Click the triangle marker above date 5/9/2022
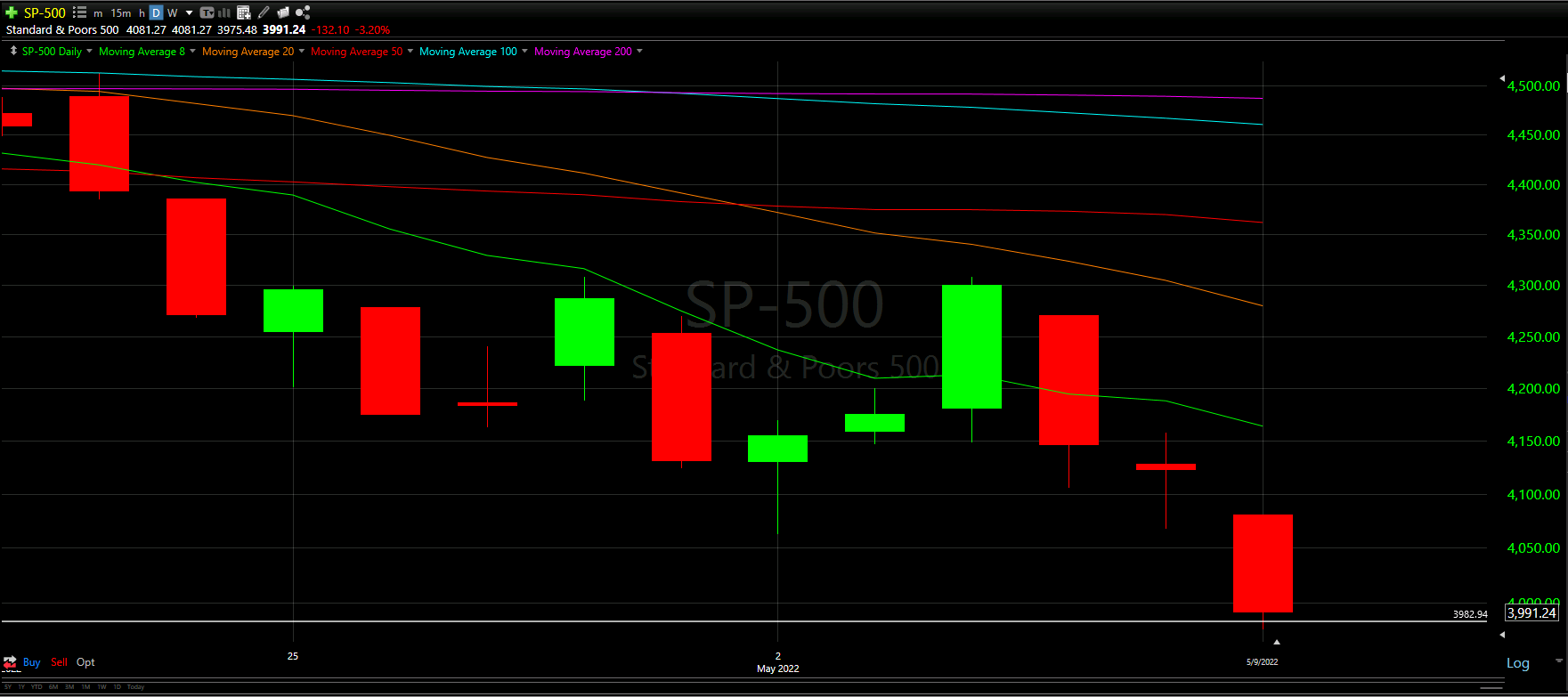The image size is (1568, 697). point(1277,642)
